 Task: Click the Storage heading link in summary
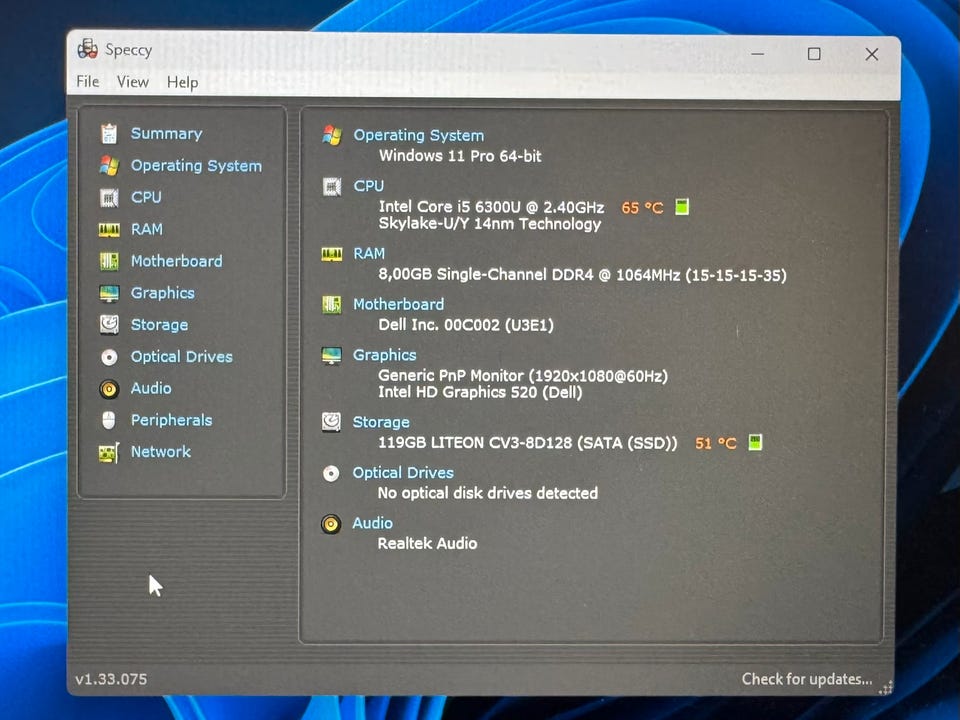click(381, 422)
